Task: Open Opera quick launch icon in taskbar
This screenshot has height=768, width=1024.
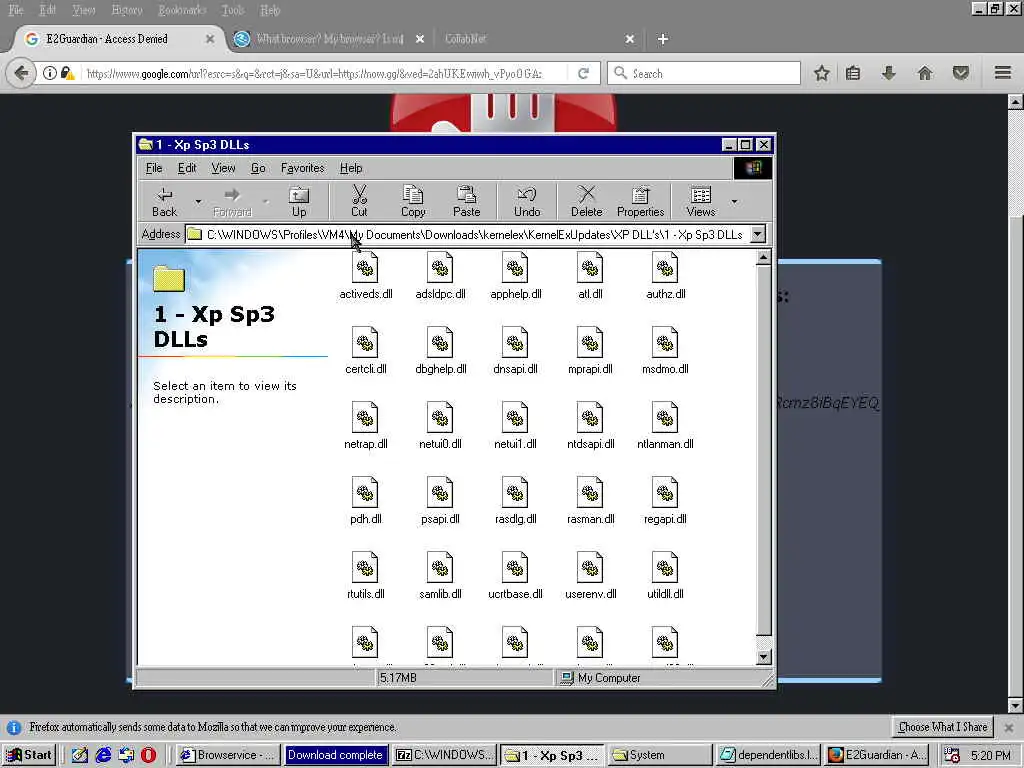Action: tap(148, 755)
